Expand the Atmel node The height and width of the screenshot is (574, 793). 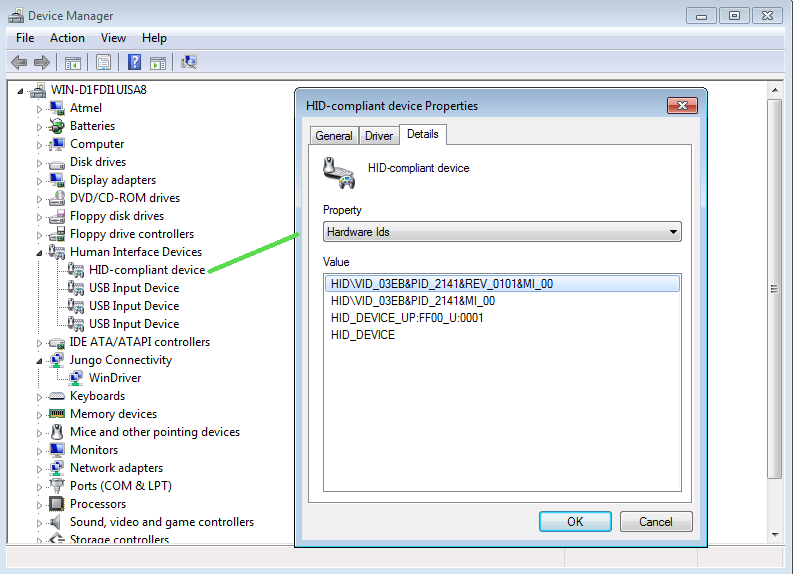39,109
